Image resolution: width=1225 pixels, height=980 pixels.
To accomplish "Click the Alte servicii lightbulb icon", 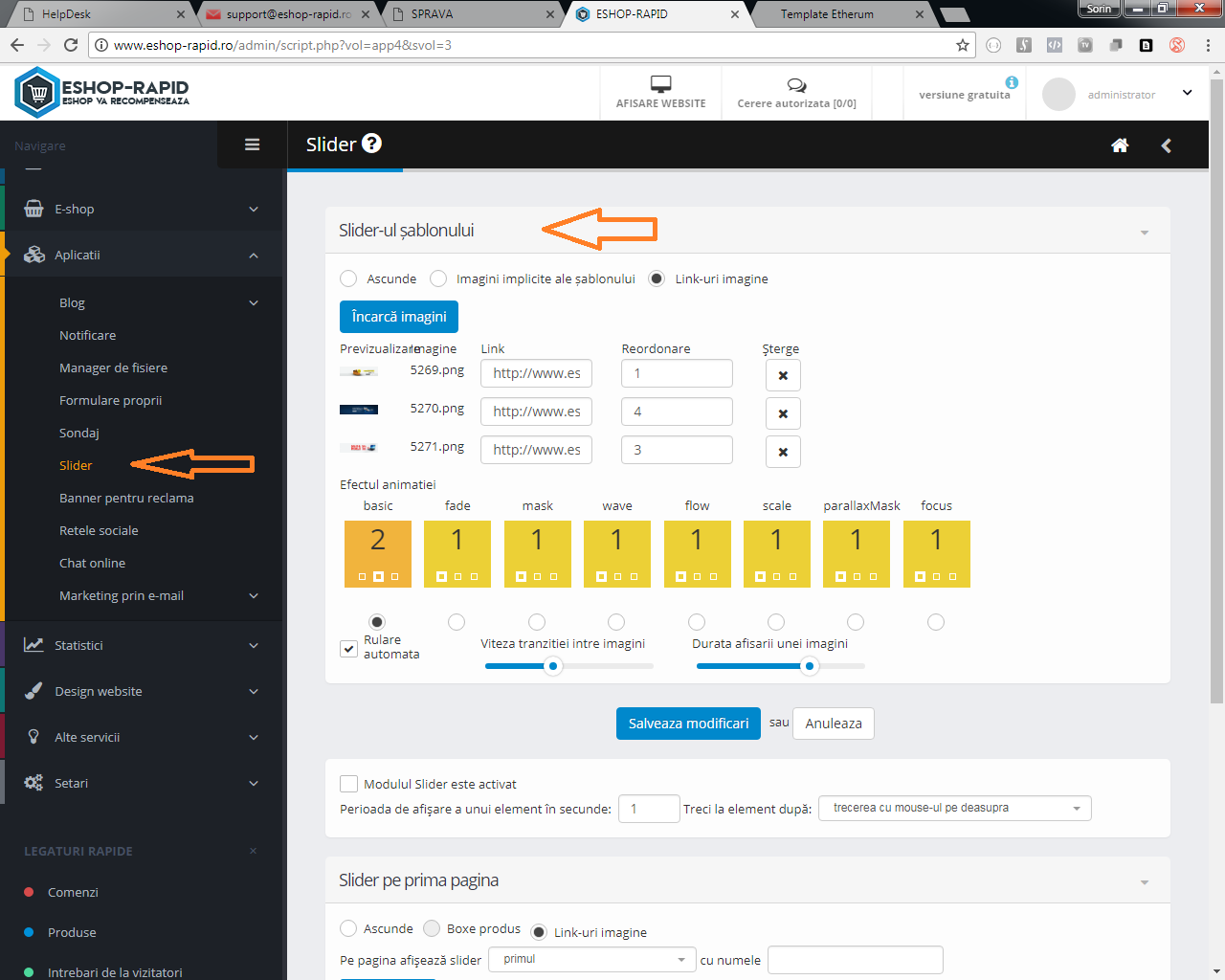I will click(33, 737).
